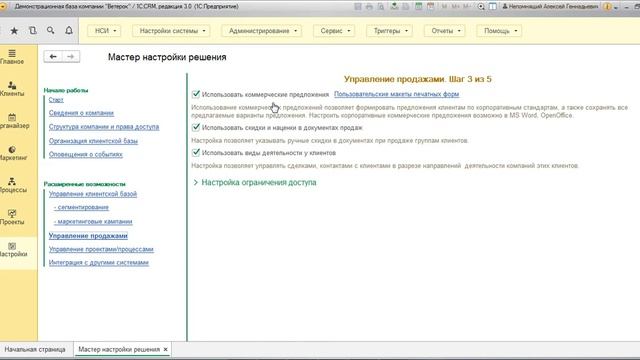This screenshot has height=360, width=640.
Task: Go to the Старт step
Action: coord(56,100)
